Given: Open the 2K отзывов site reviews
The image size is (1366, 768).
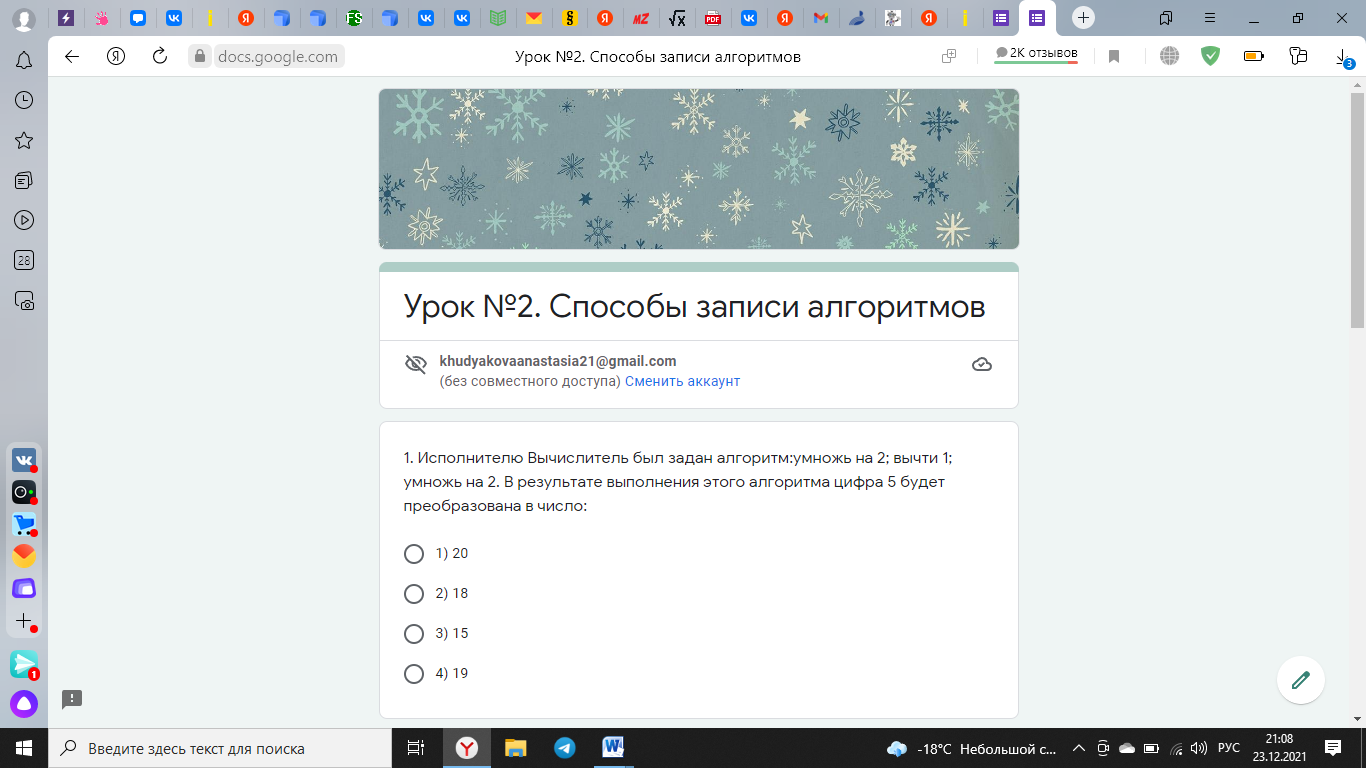Looking at the screenshot, I should pyautogui.click(x=1036, y=54).
